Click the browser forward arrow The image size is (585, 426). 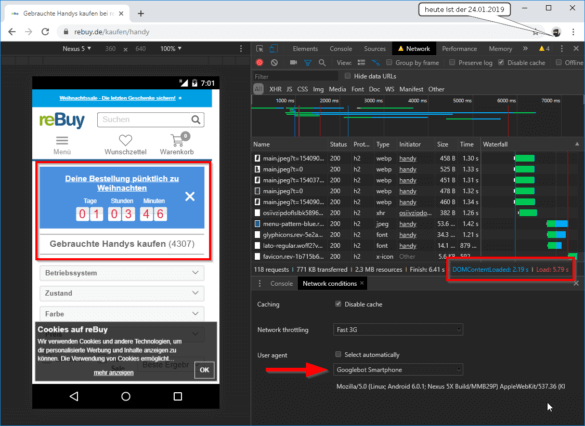[x=29, y=32]
